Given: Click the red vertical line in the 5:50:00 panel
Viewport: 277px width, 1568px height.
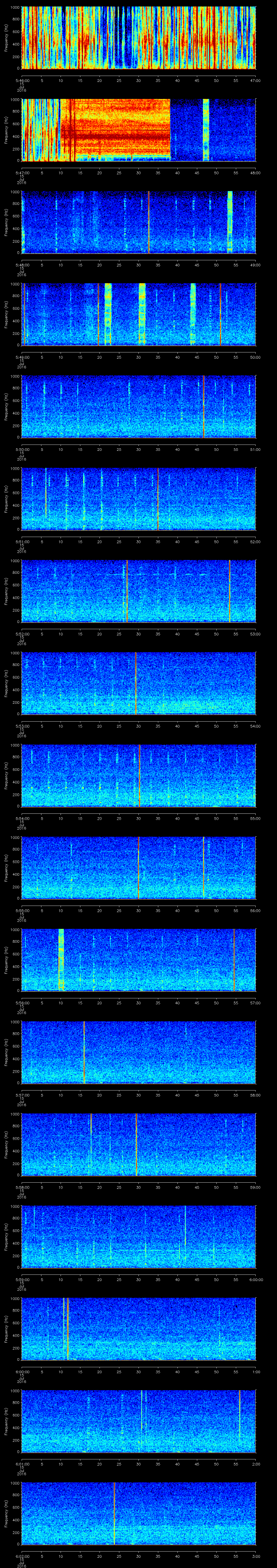Looking at the screenshot, I should click(x=203, y=407).
